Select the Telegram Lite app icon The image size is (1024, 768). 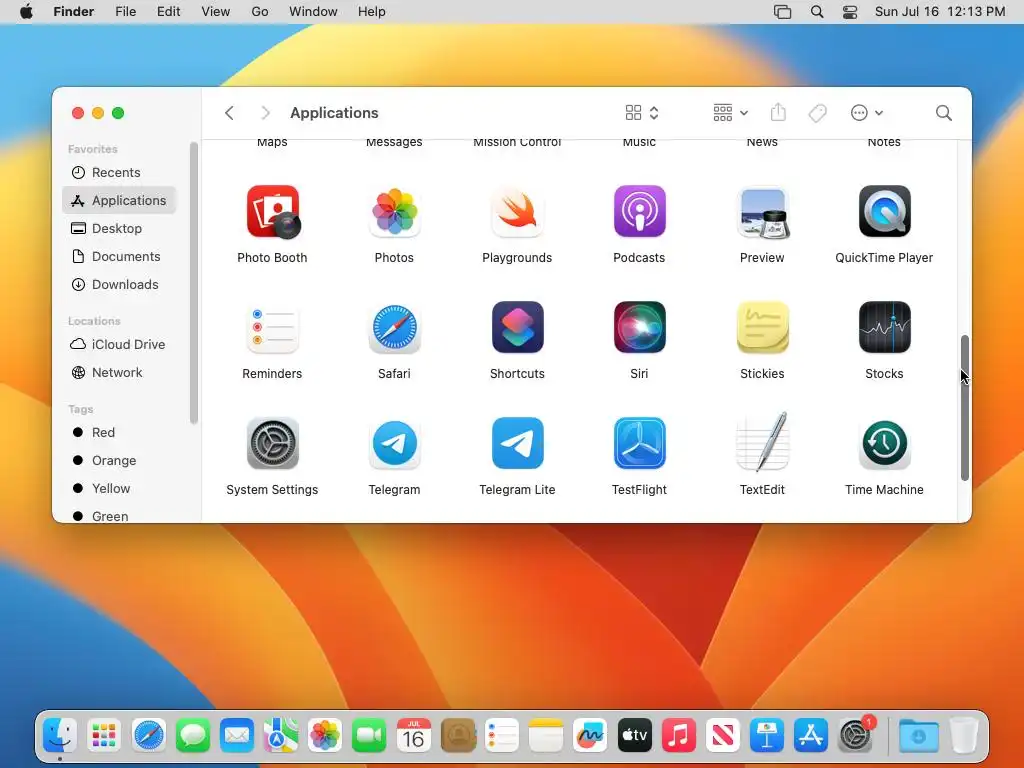517,444
